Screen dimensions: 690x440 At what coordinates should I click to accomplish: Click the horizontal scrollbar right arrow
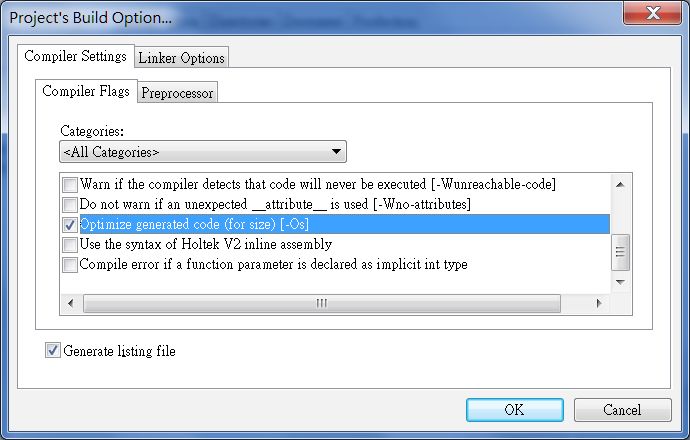(598, 303)
